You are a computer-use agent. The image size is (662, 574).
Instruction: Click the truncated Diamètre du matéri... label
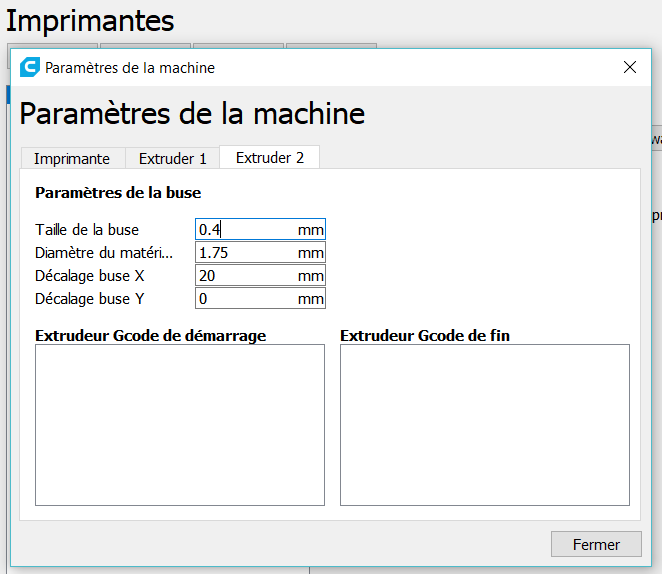coord(104,253)
